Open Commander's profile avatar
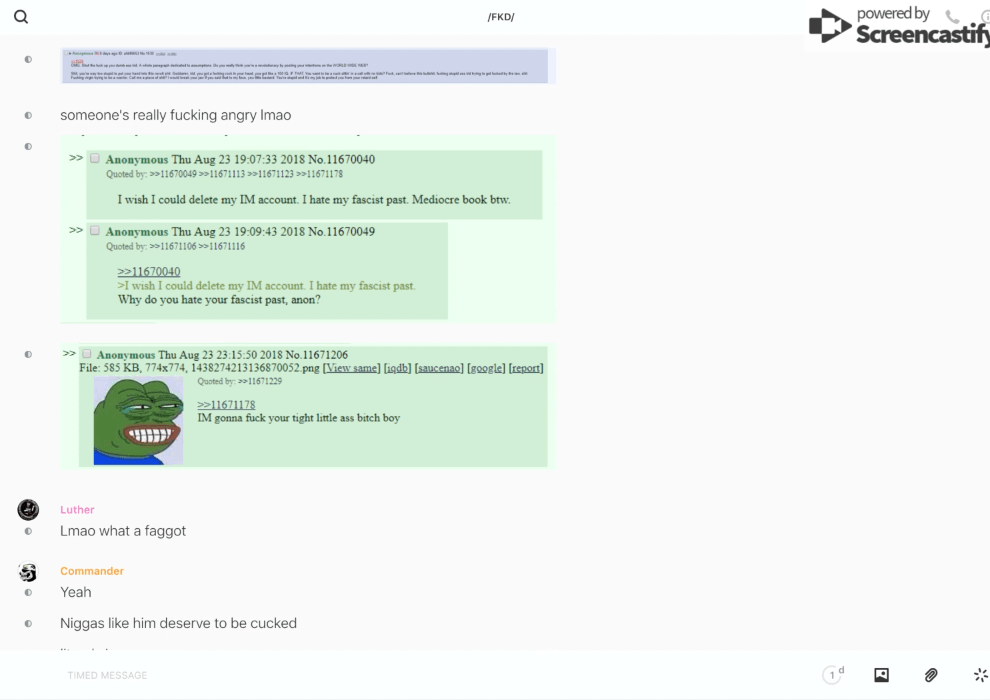The height and width of the screenshot is (700, 990). [28, 572]
